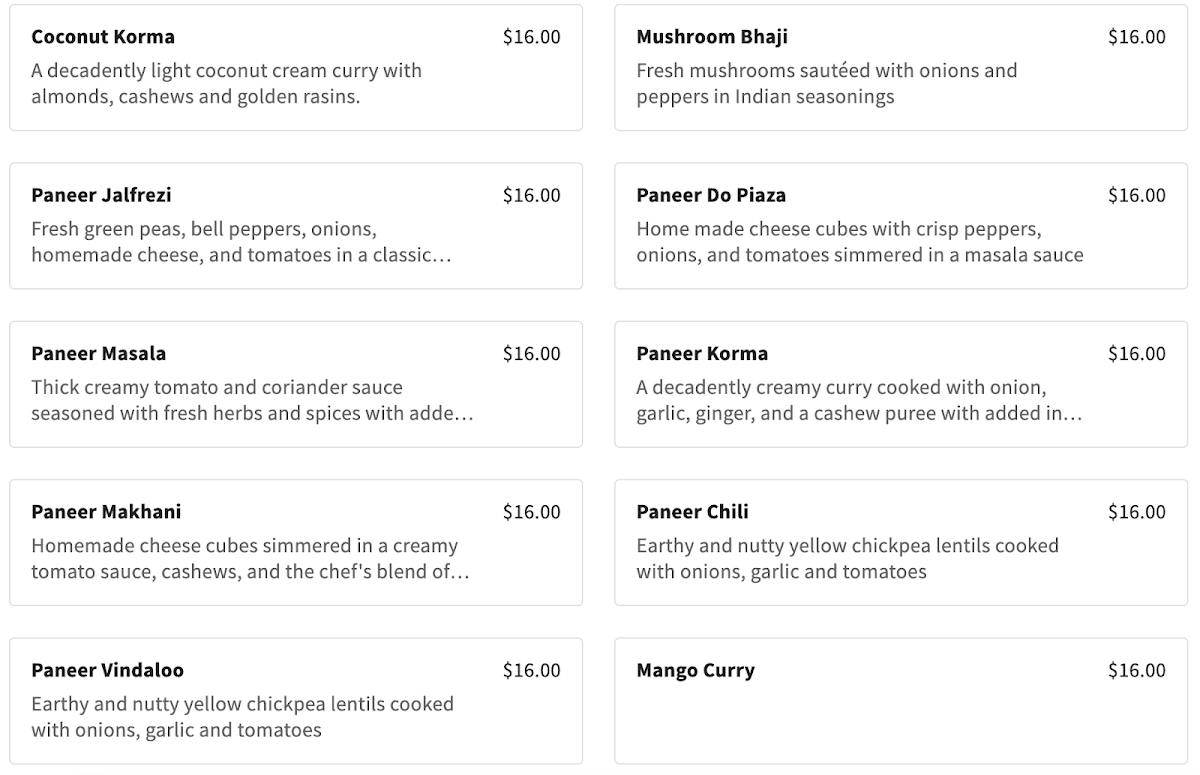Choose the Paneer Vindaloo dish
Screen dimensions: 1200x775
coord(295,700)
